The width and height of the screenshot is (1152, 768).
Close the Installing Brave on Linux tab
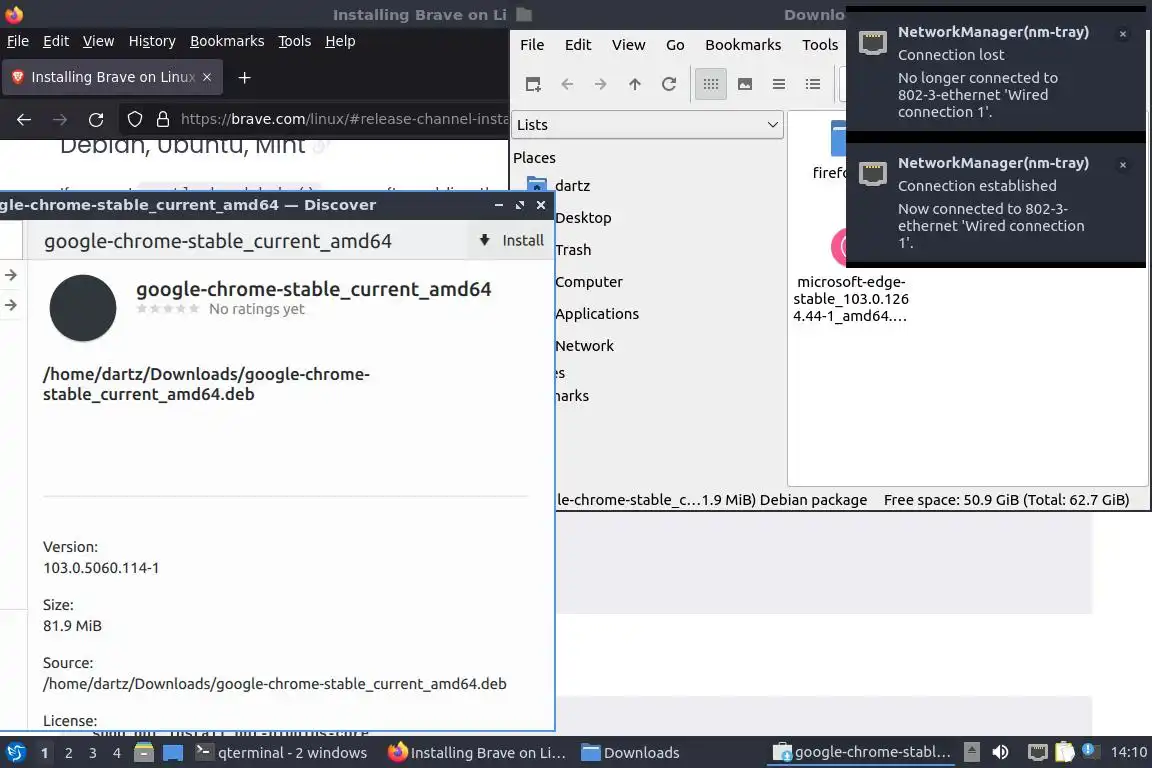[207, 77]
